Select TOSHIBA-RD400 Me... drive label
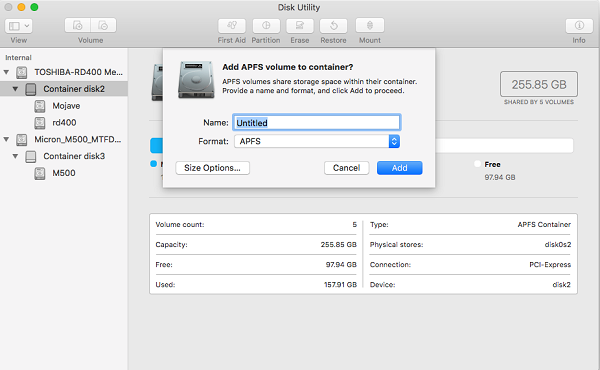600x370 pixels. (78, 72)
